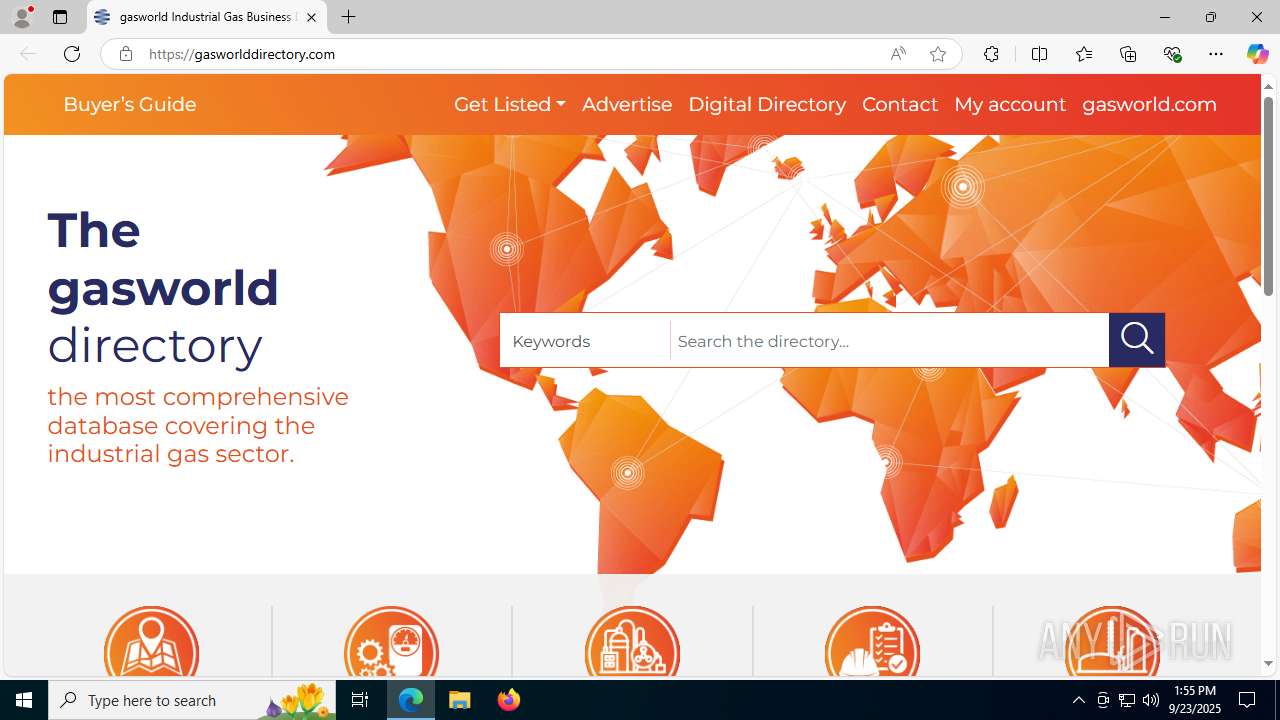This screenshot has height=720, width=1280.
Task: Open Advertise menu item
Action: click(x=627, y=104)
